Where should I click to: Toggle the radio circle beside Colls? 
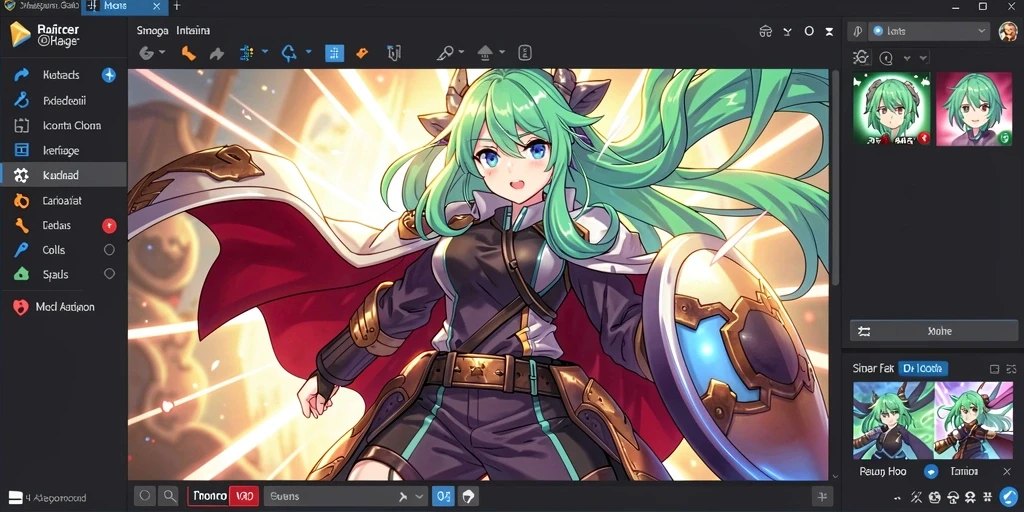coord(109,250)
